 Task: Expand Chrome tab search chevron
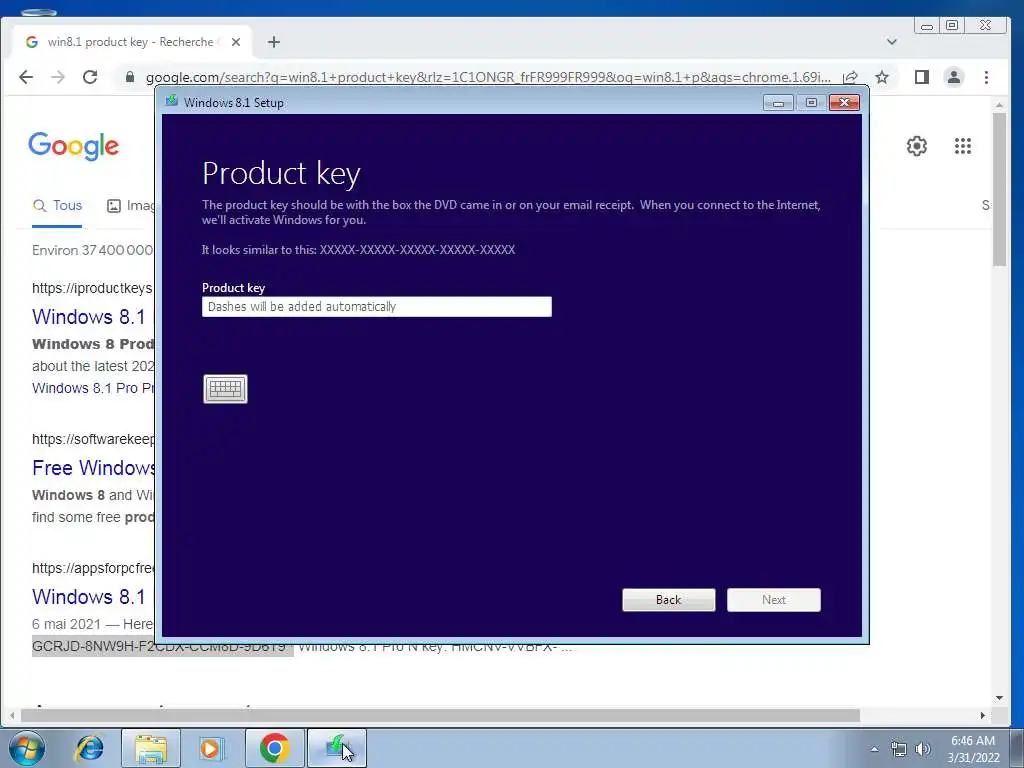891,42
